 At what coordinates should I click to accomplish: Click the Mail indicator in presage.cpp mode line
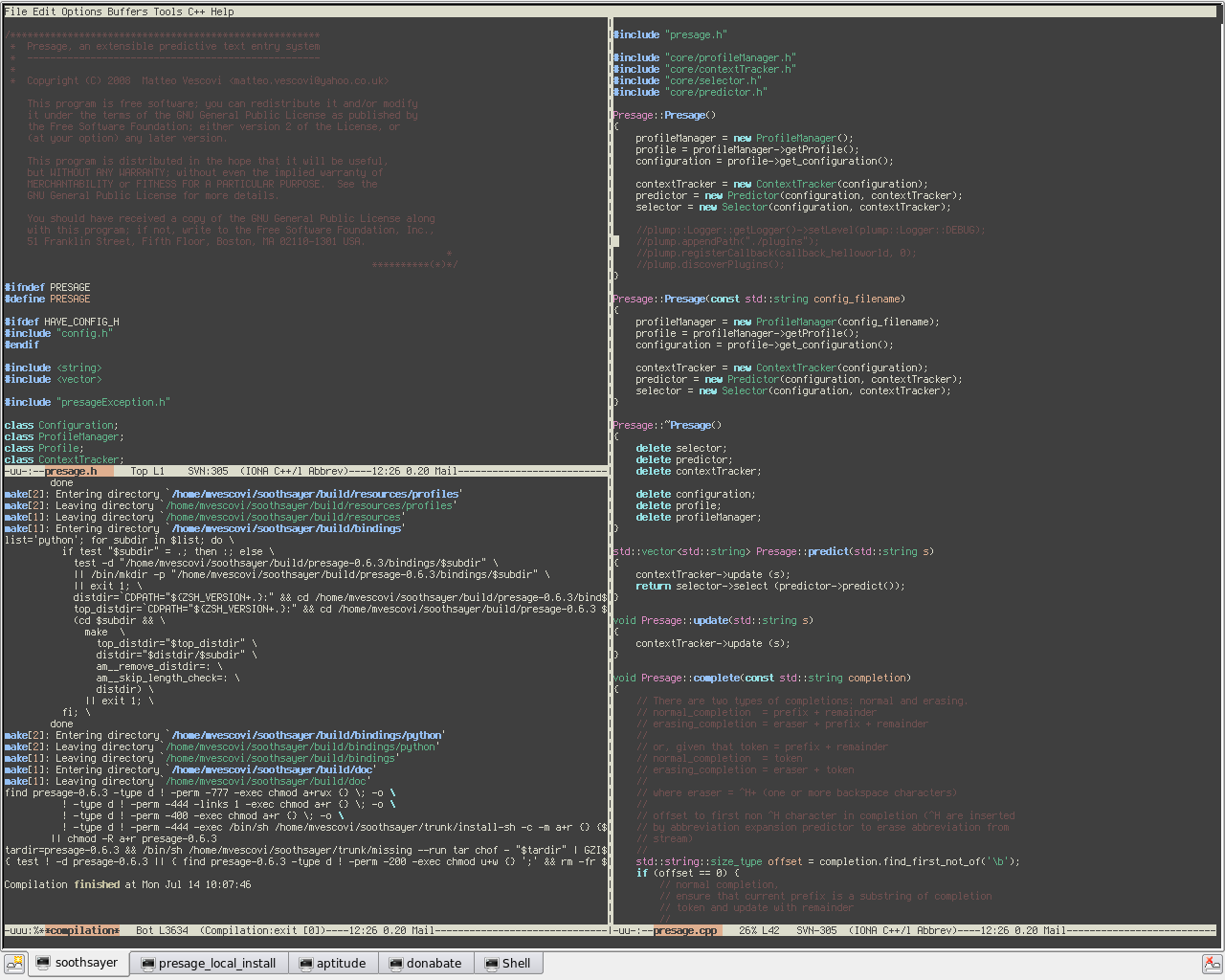[x=1055, y=930]
